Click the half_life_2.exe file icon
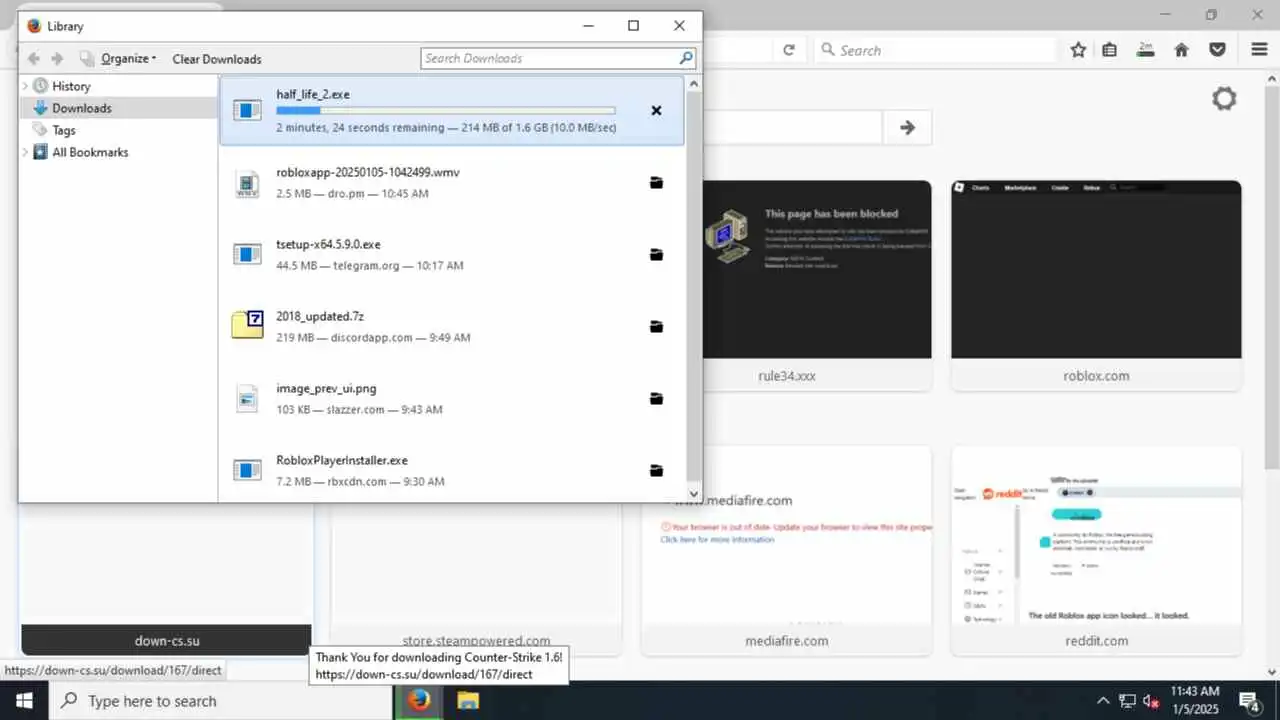 pyautogui.click(x=247, y=110)
